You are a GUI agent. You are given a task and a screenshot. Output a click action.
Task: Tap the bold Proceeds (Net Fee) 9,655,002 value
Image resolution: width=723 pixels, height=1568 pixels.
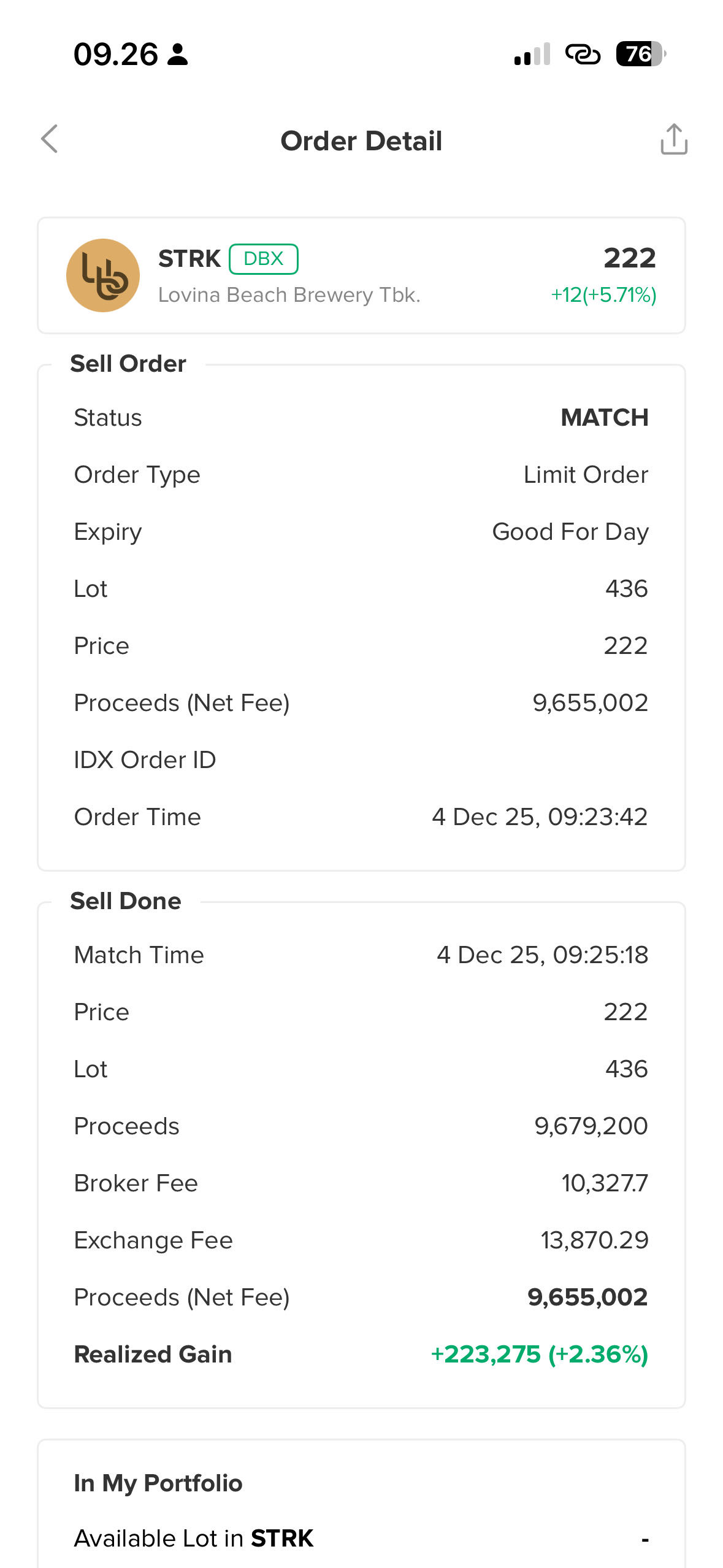[x=587, y=1297]
